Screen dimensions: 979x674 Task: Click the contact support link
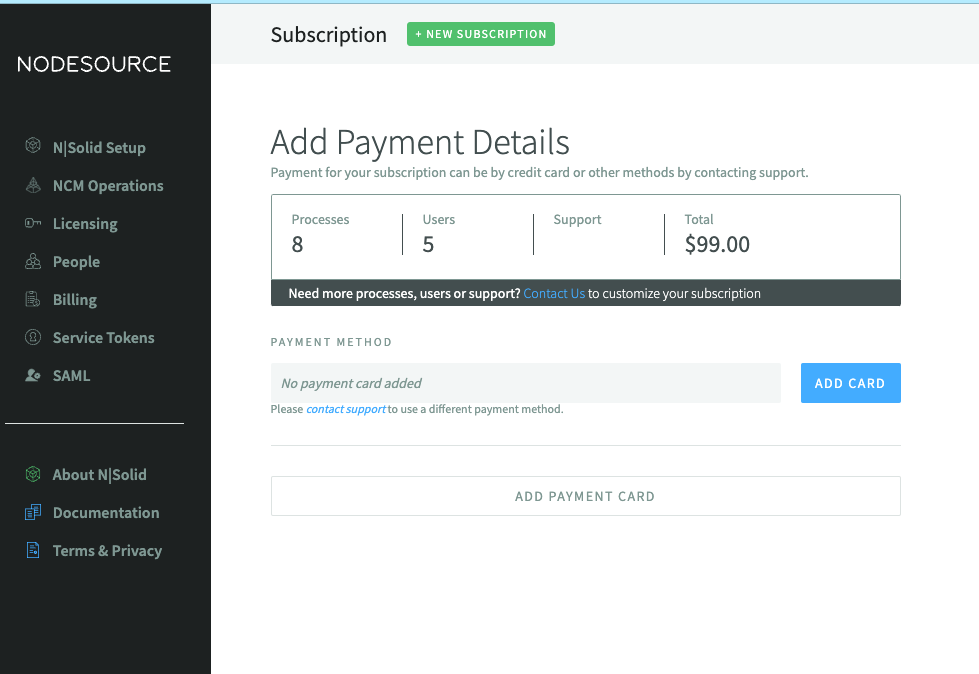345,408
